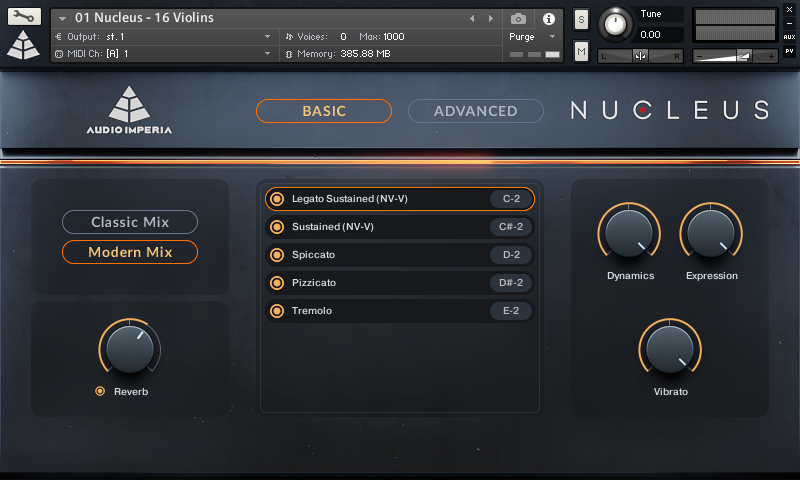Click the Expression knob
The width and height of the screenshot is (800, 480).
click(711, 232)
